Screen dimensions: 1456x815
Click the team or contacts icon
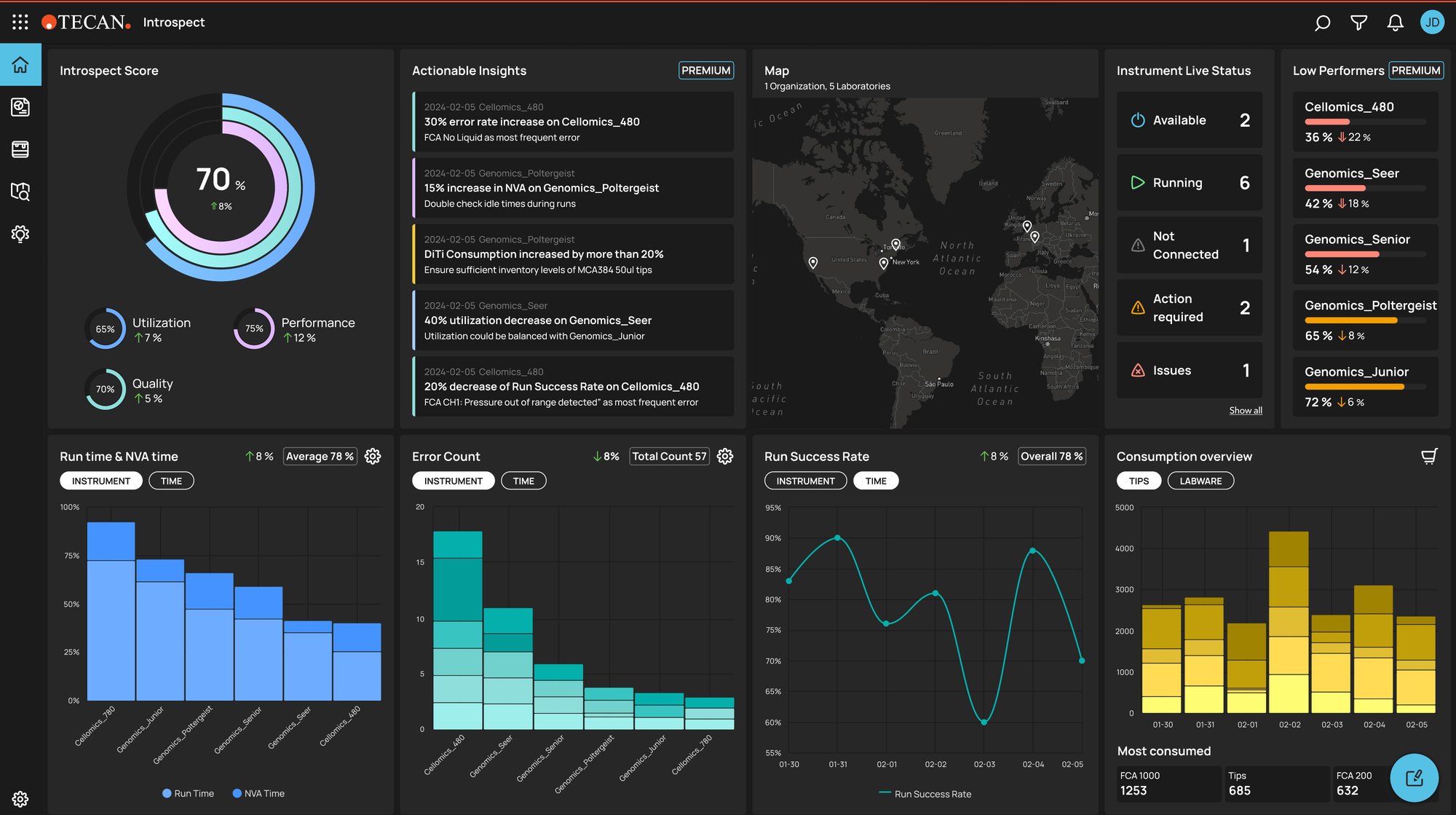[x=21, y=149]
